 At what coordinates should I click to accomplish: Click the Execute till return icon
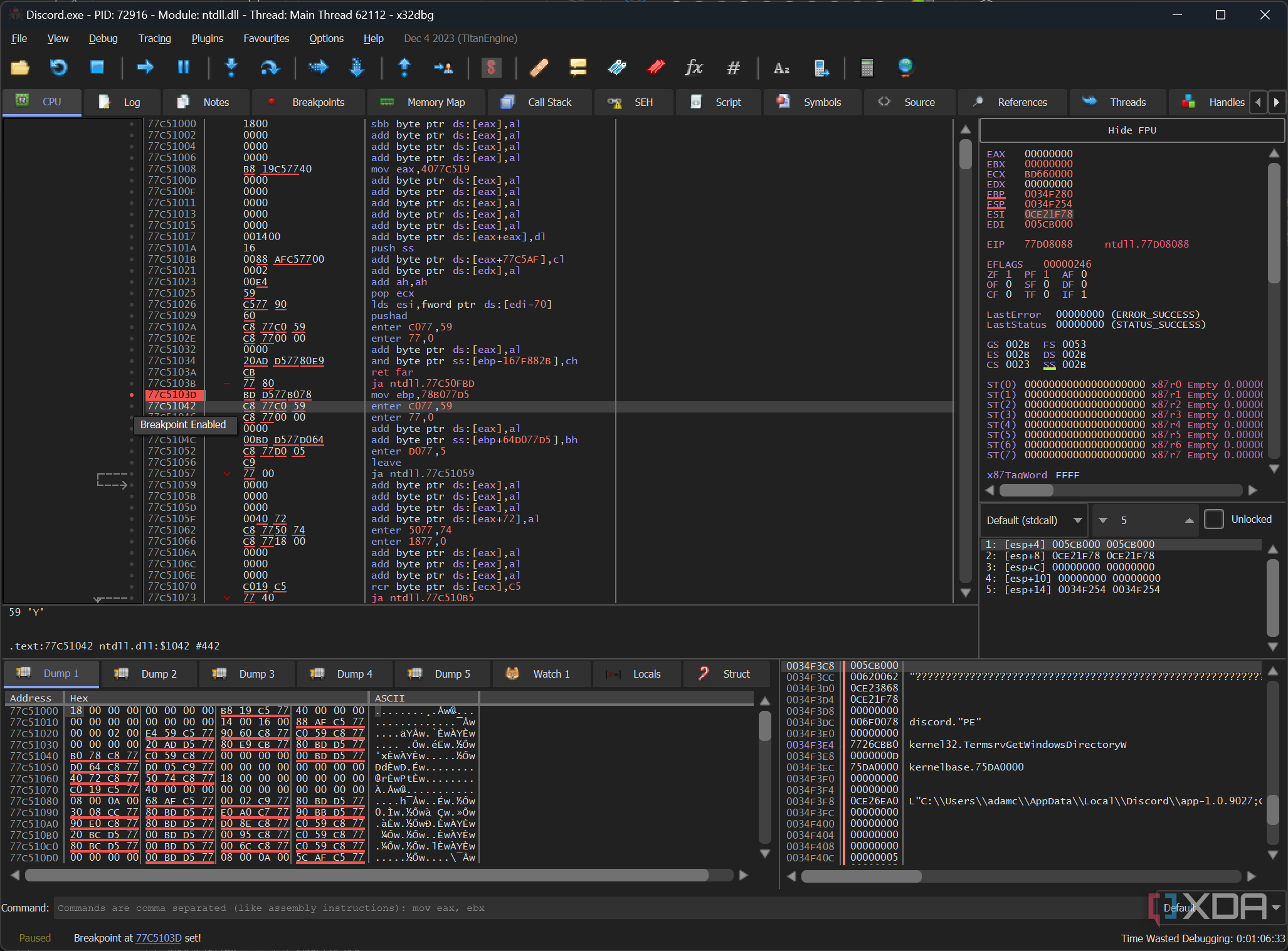click(x=404, y=67)
